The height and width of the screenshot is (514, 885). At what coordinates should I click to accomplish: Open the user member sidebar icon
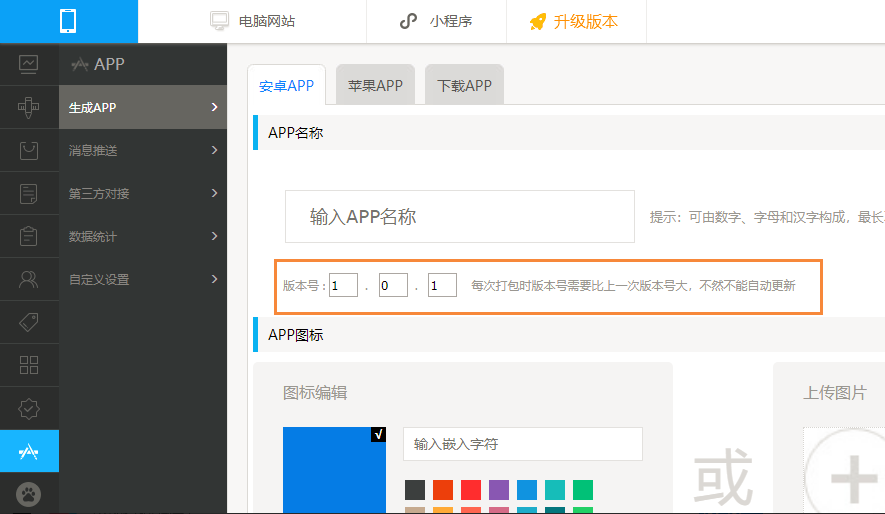click(x=29, y=279)
